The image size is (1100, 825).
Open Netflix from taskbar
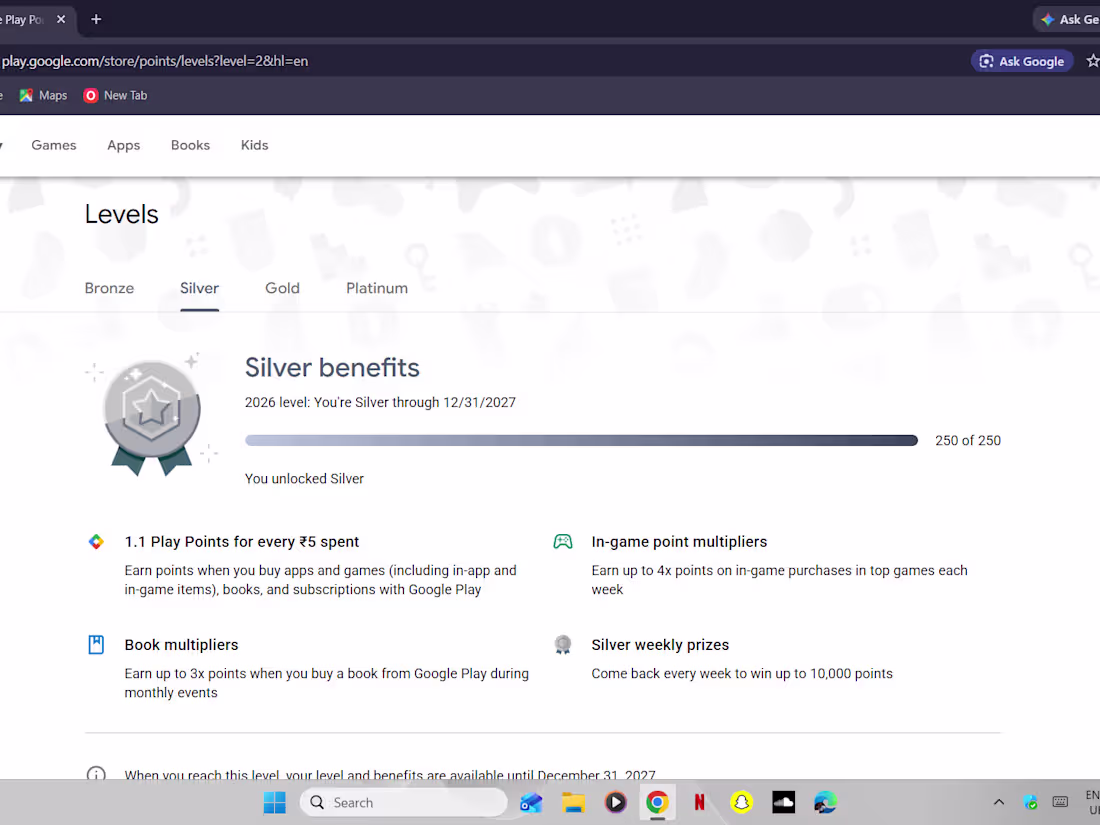point(699,803)
